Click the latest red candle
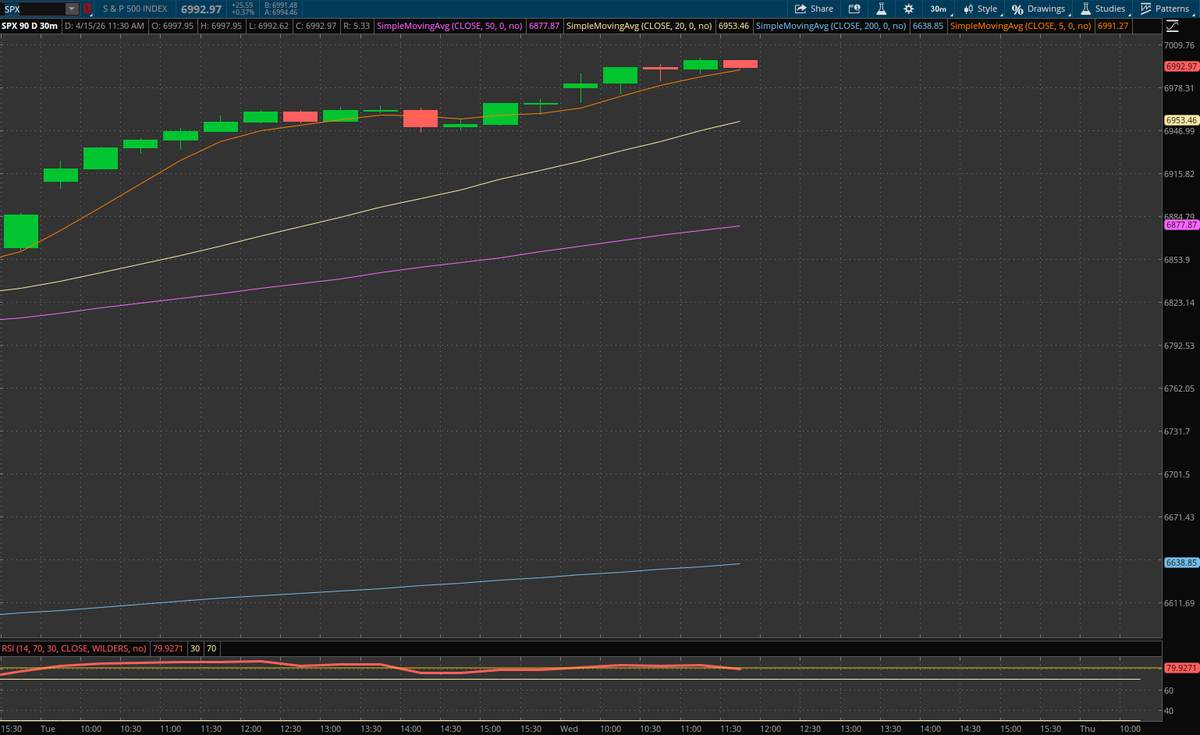1200x735 pixels. [740, 64]
